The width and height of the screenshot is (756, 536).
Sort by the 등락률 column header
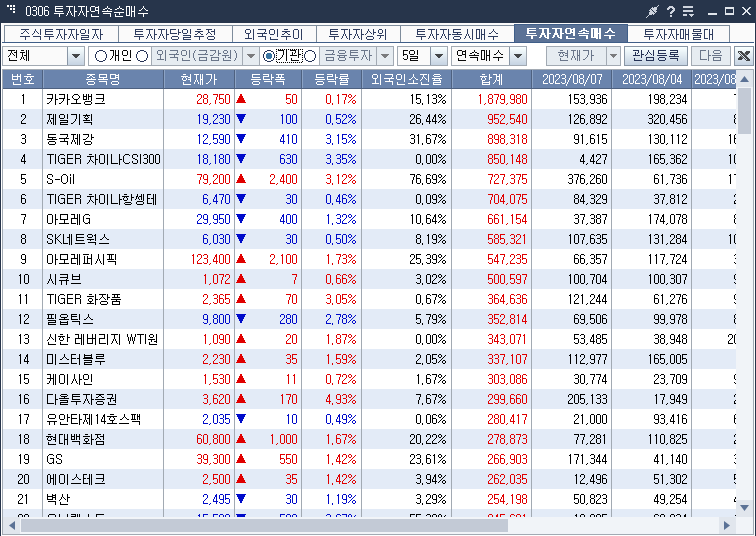point(331,79)
